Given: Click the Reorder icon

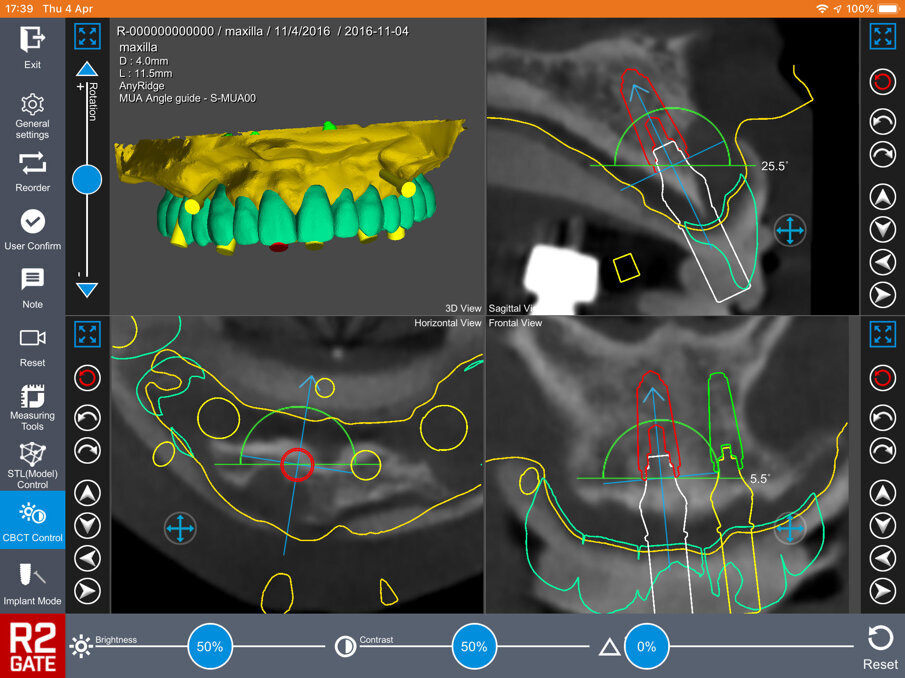Looking at the screenshot, I should [33, 163].
